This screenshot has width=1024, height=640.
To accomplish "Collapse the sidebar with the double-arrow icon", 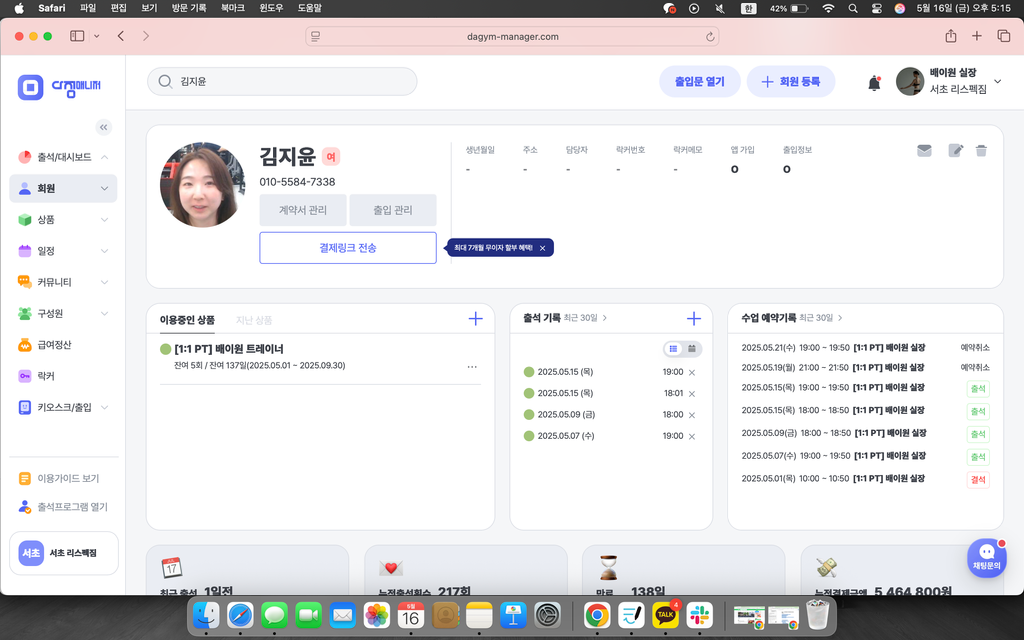I will 103,127.
